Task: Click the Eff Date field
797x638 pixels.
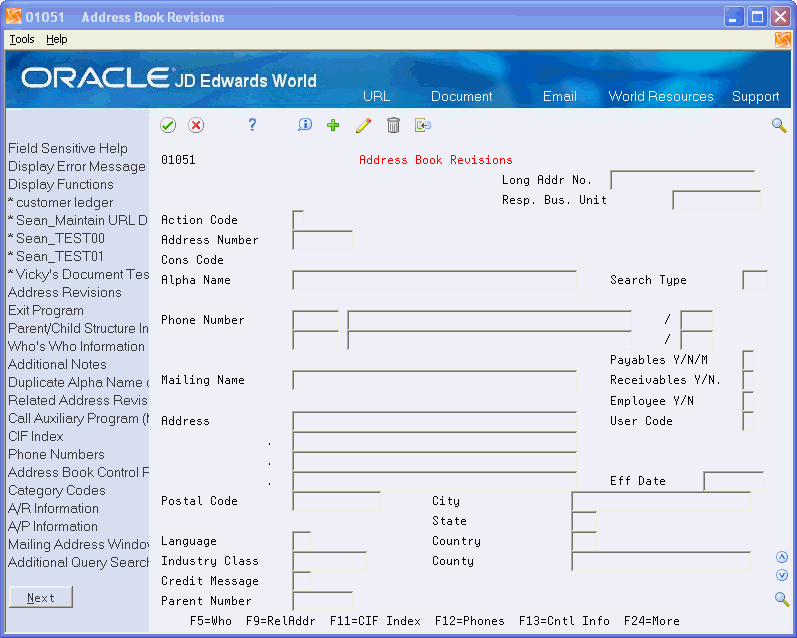Action: point(733,481)
